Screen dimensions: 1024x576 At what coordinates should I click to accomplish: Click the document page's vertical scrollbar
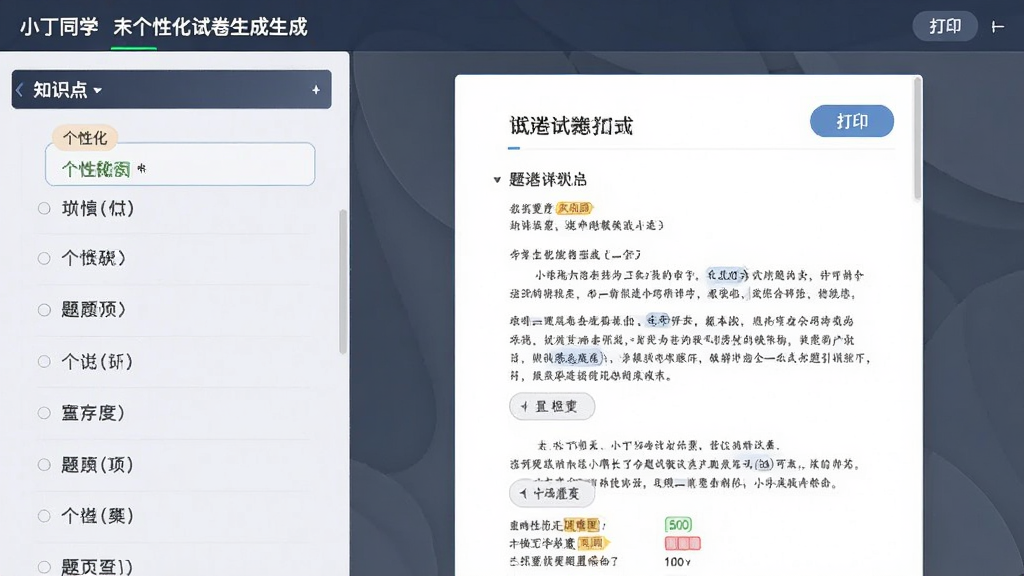pyautogui.click(x=918, y=138)
